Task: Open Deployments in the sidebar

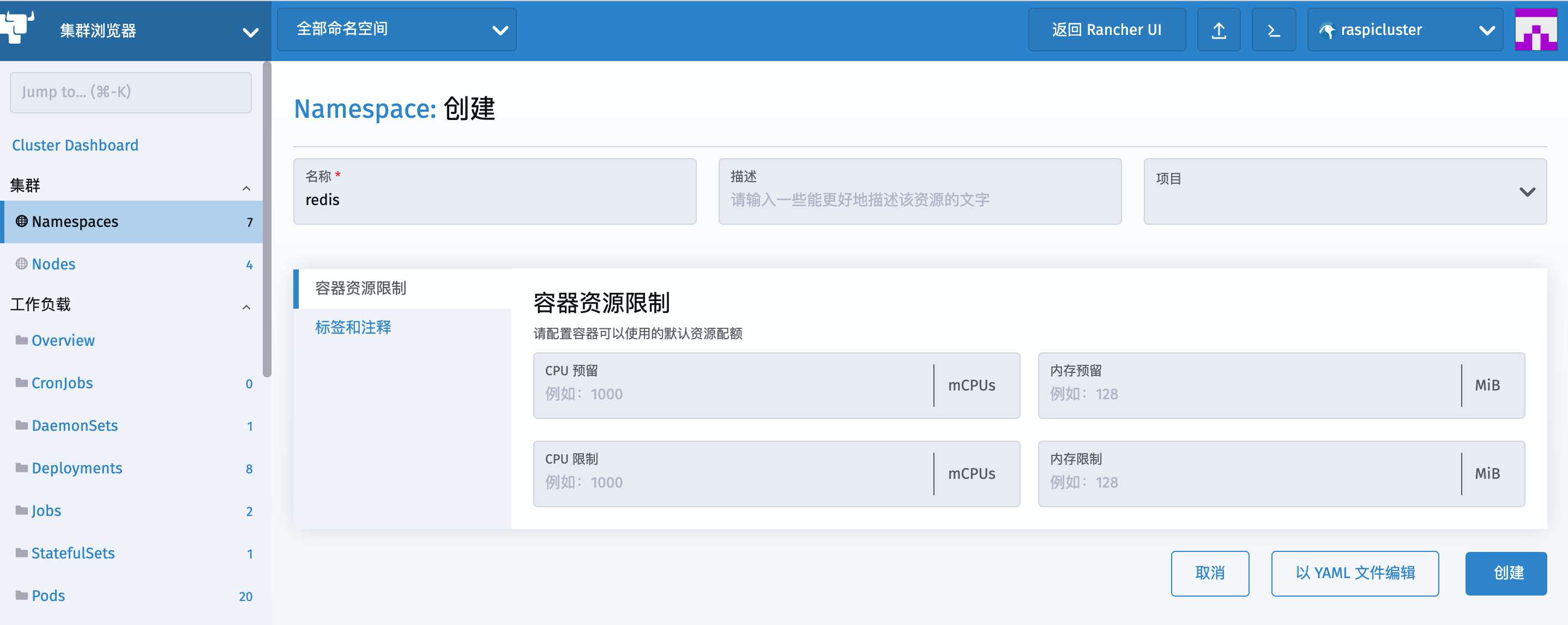Action: point(77,468)
